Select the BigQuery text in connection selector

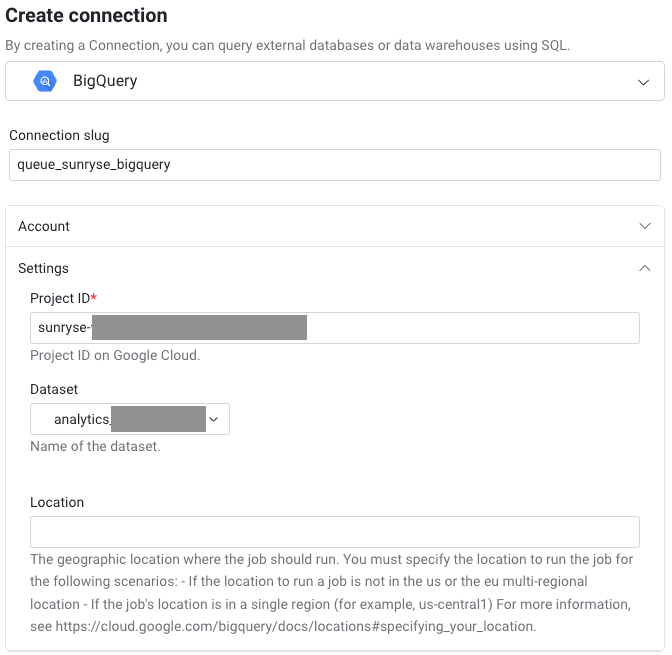pyautogui.click(x=105, y=81)
